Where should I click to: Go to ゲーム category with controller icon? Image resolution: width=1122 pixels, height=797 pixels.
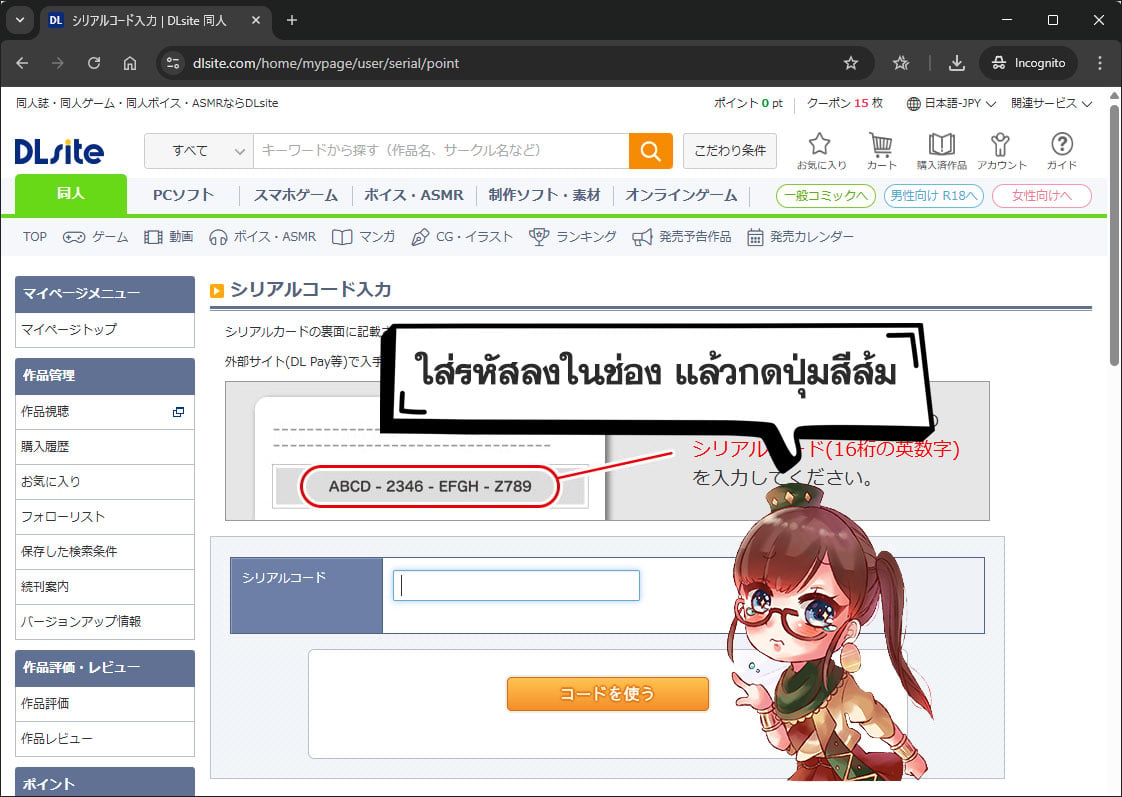tap(95, 237)
